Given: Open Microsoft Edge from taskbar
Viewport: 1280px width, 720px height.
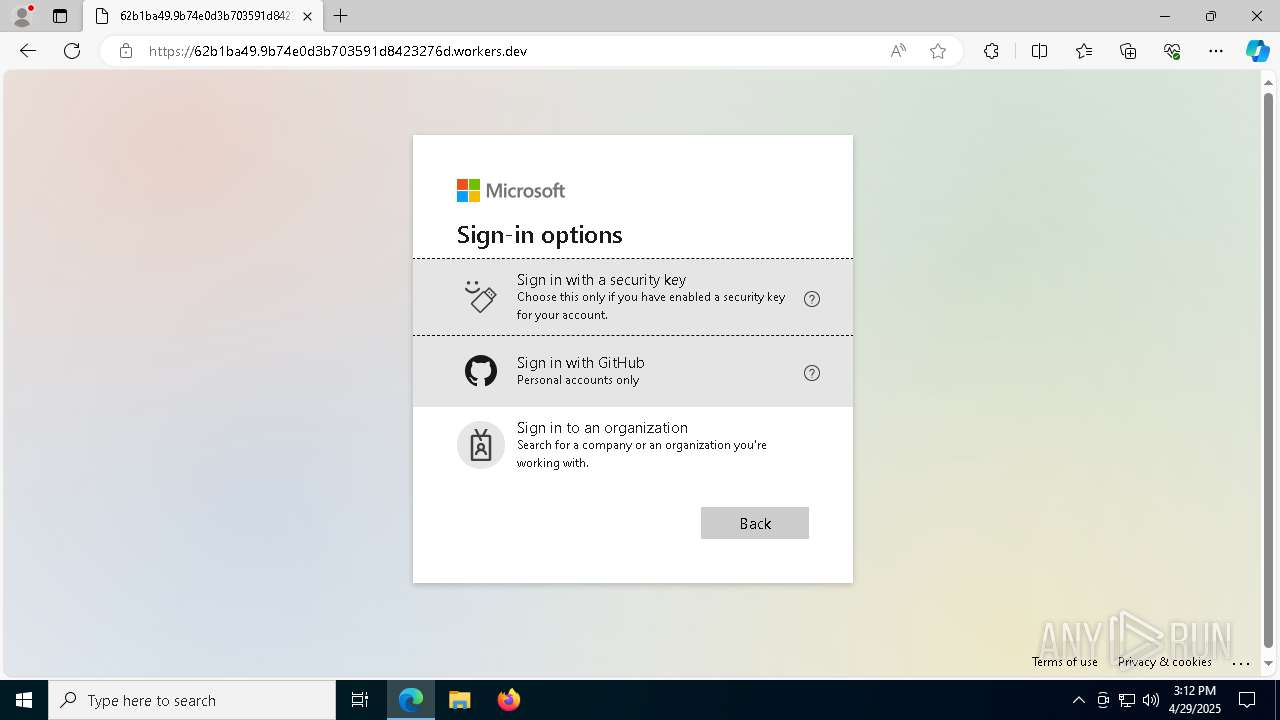Looking at the screenshot, I should [x=411, y=700].
